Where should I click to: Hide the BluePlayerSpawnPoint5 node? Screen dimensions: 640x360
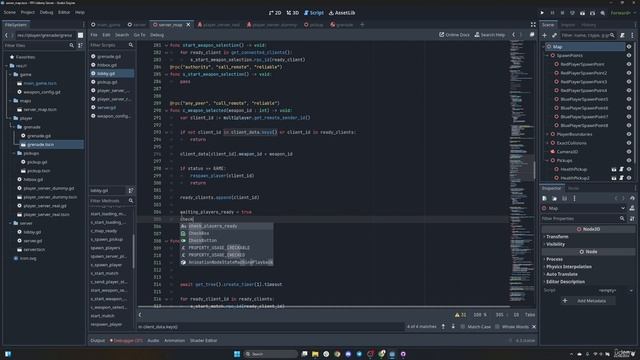click(x=629, y=99)
